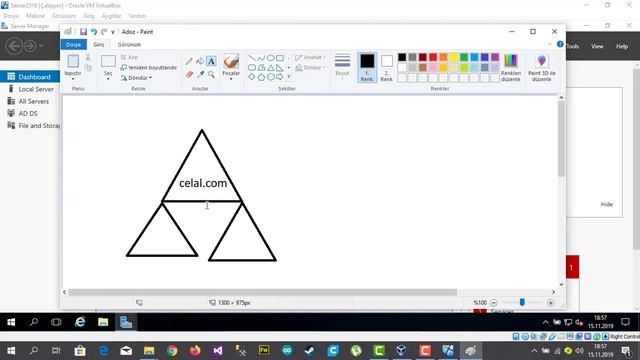Click the Kırp crop button
Viewport: 640px width, 360px height.
130,57
